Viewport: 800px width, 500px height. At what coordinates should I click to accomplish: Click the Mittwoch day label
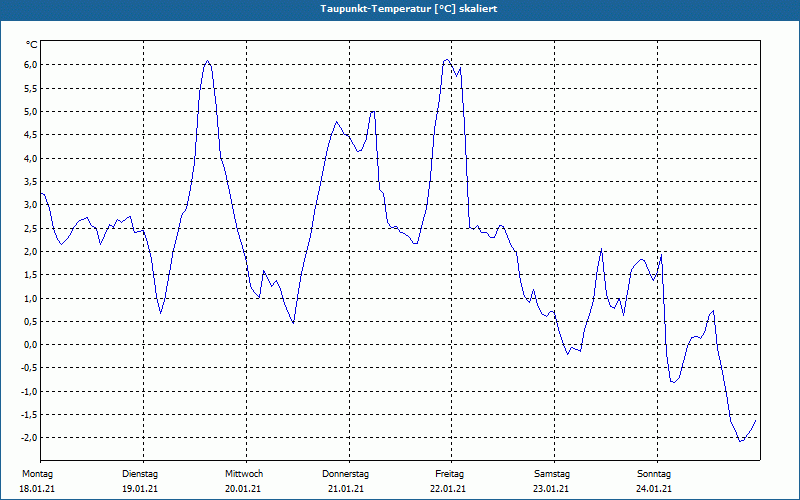coord(244,474)
